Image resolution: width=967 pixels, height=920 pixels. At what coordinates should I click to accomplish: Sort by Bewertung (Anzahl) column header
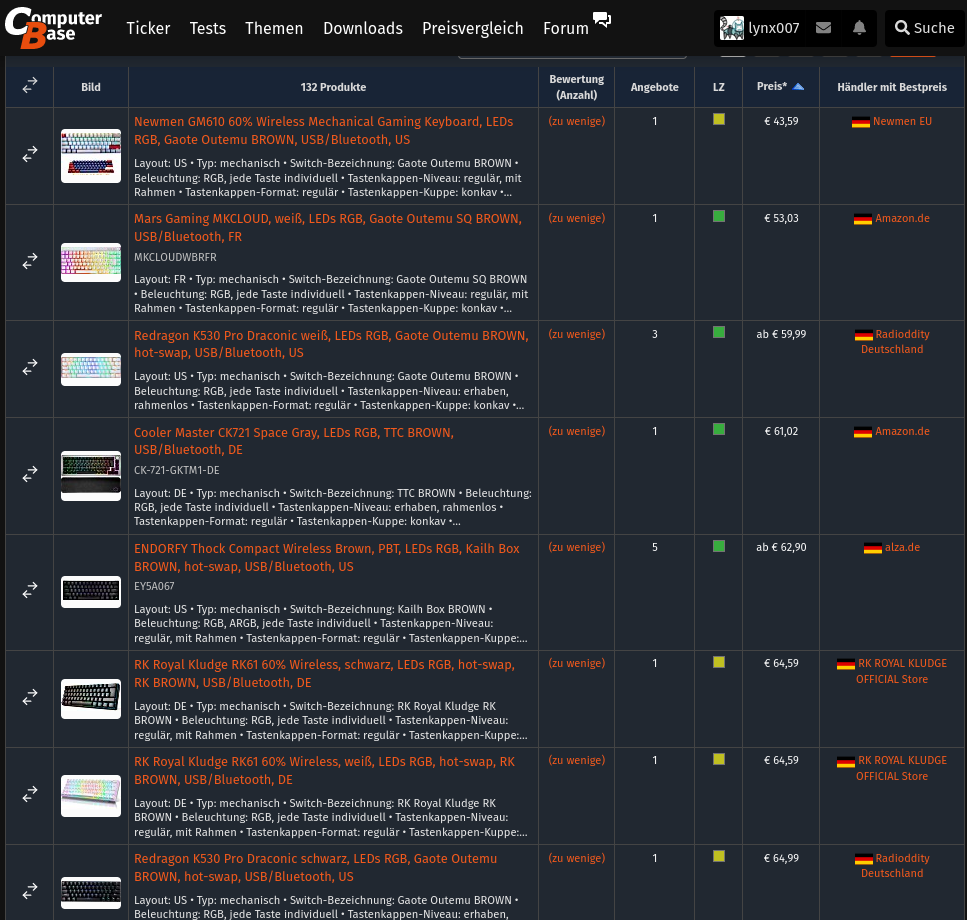[577, 87]
